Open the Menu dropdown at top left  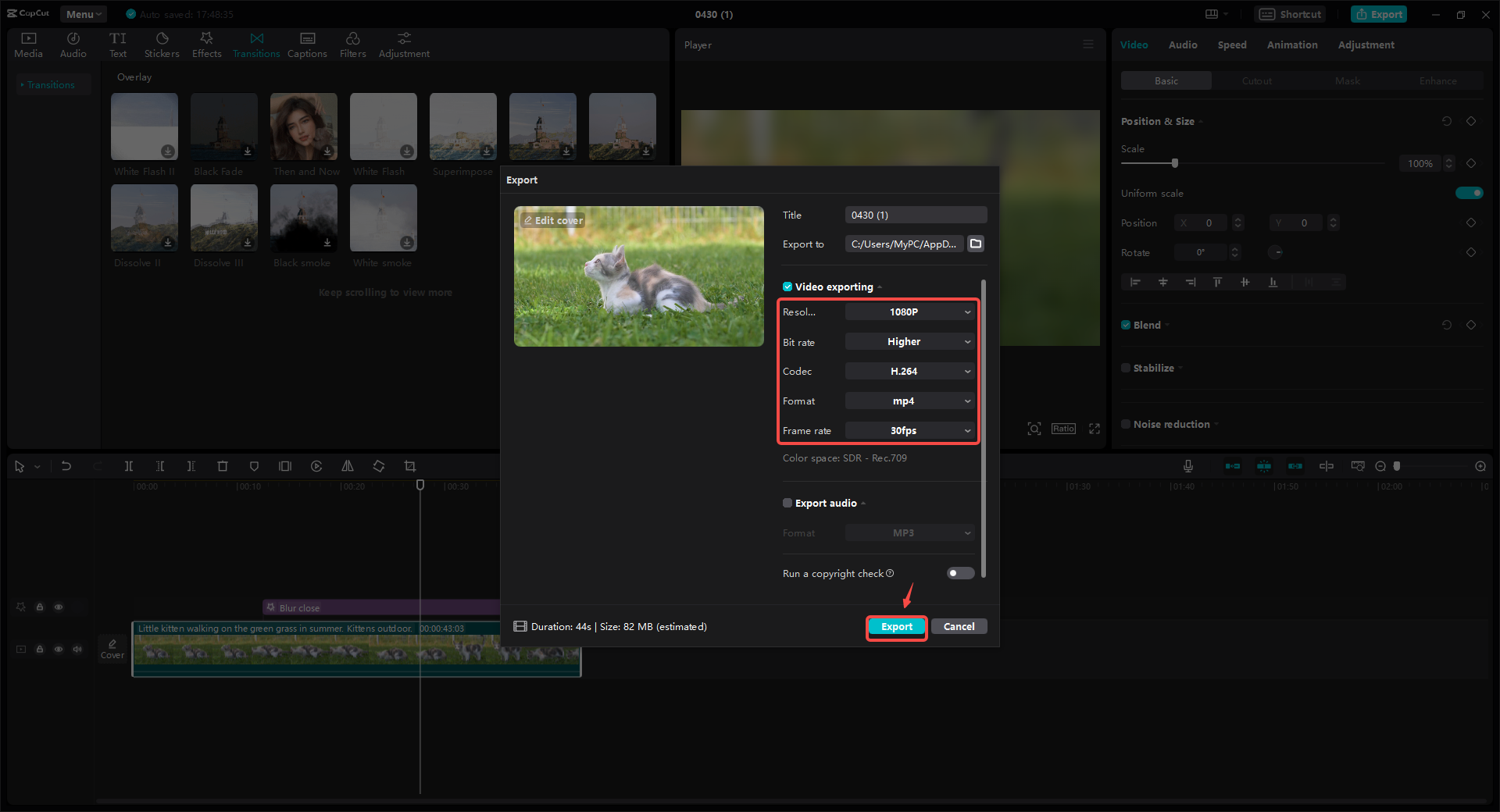[83, 13]
